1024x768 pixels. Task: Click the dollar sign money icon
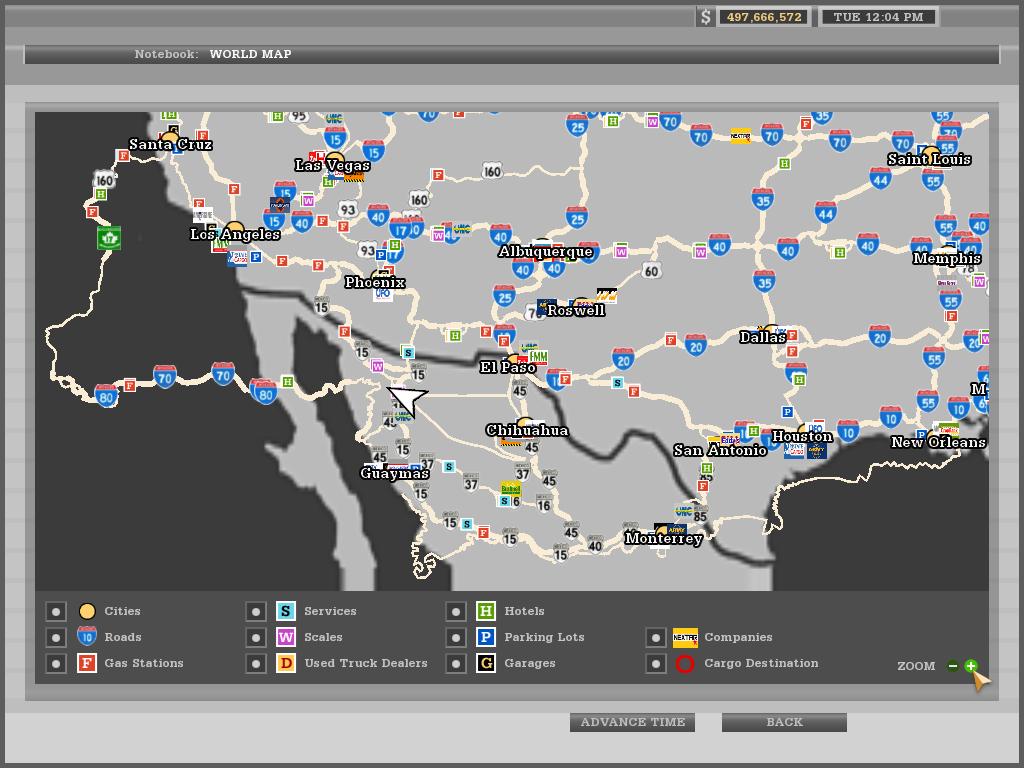tap(705, 17)
